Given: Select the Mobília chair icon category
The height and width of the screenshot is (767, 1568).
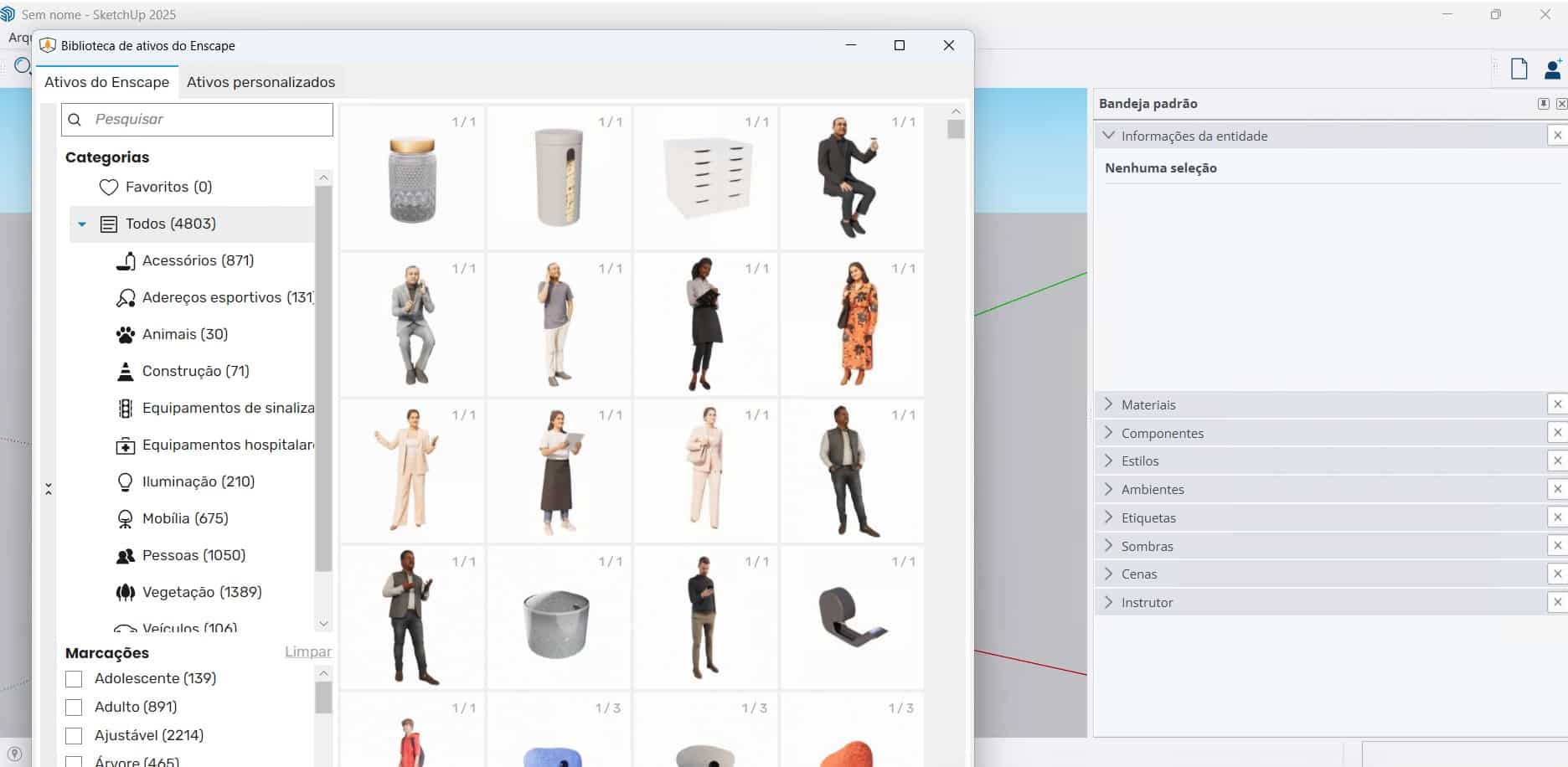Looking at the screenshot, I should (x=172, y=518).
